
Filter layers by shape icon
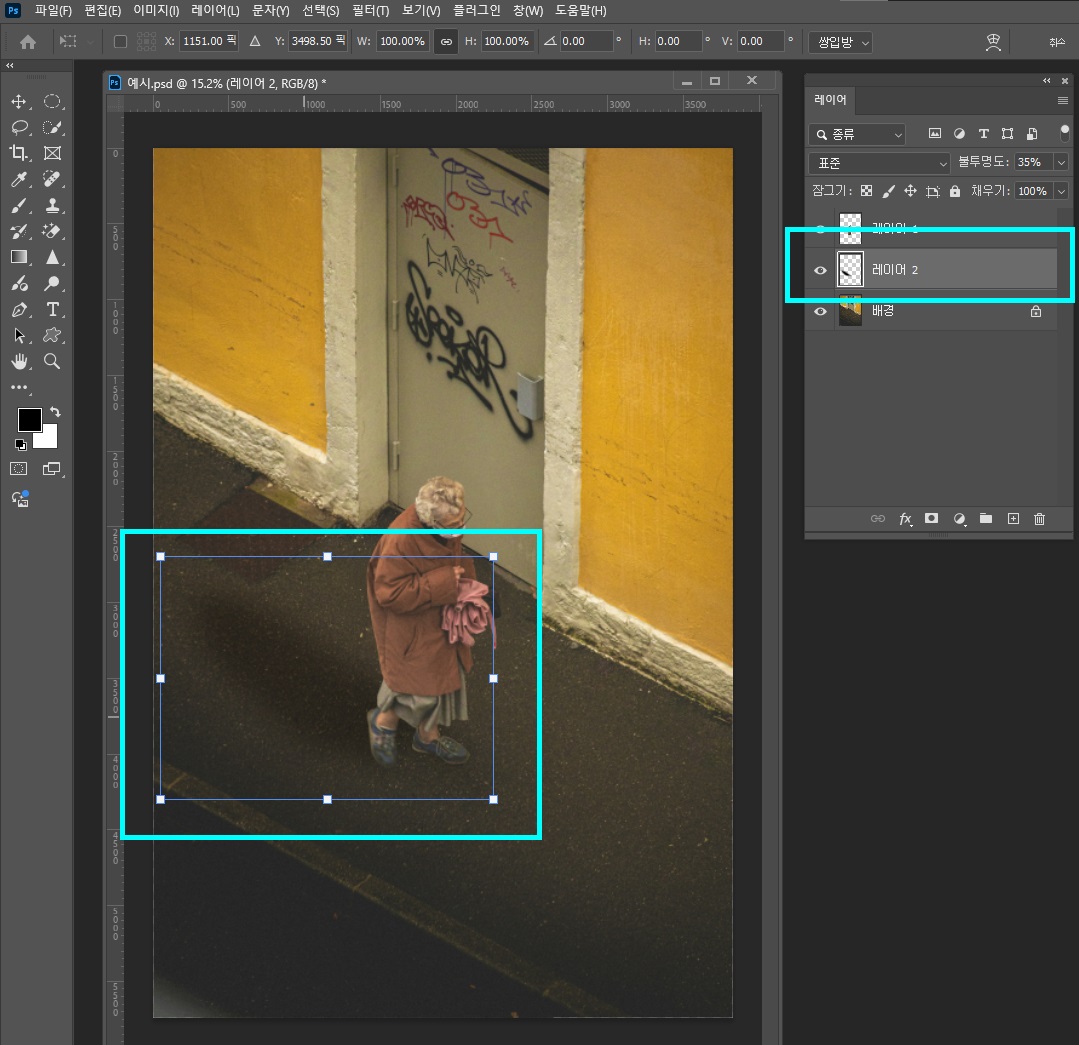1007,133
